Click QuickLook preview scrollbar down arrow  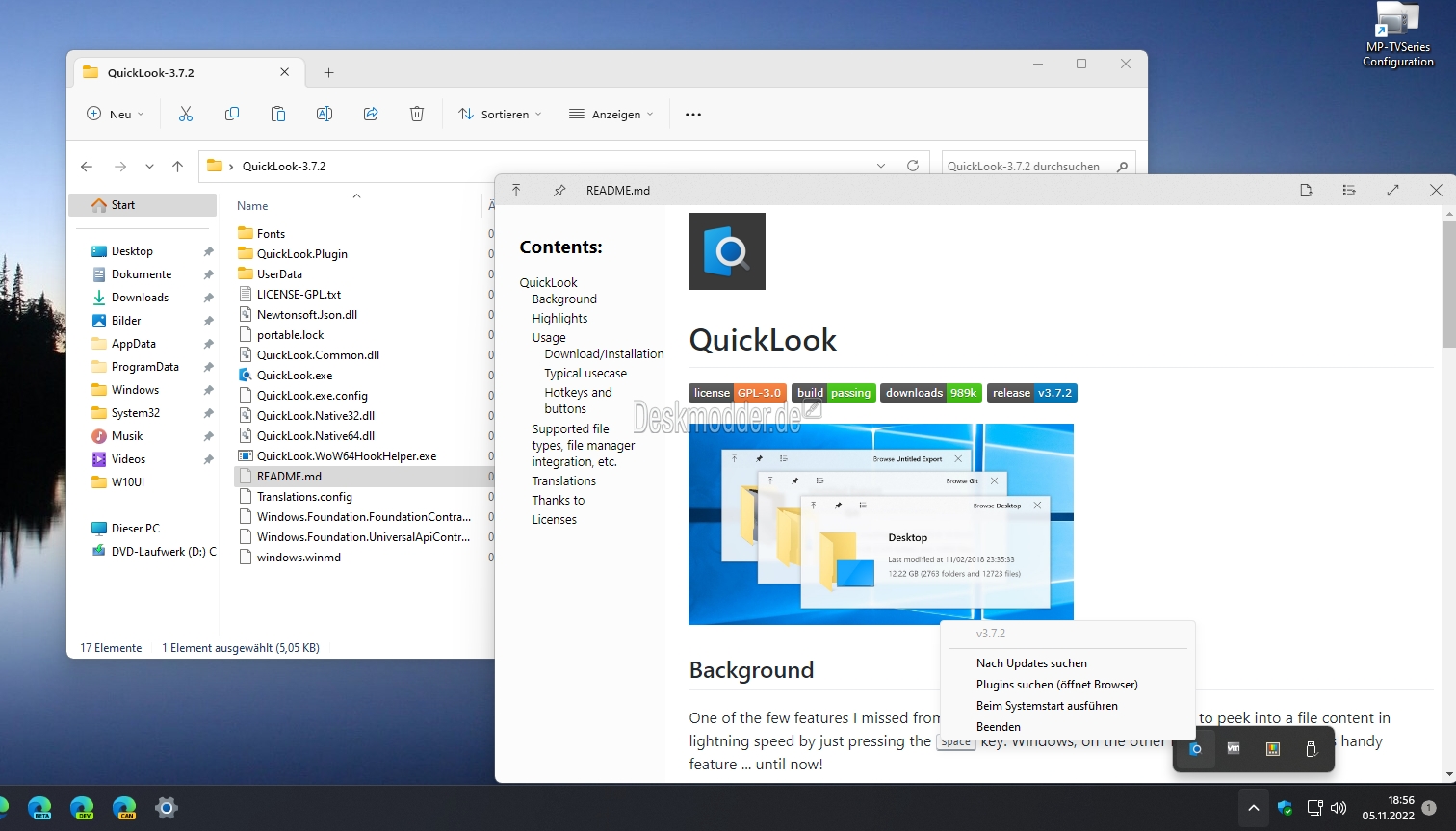pyautogui.click(x=1449, y=774)
